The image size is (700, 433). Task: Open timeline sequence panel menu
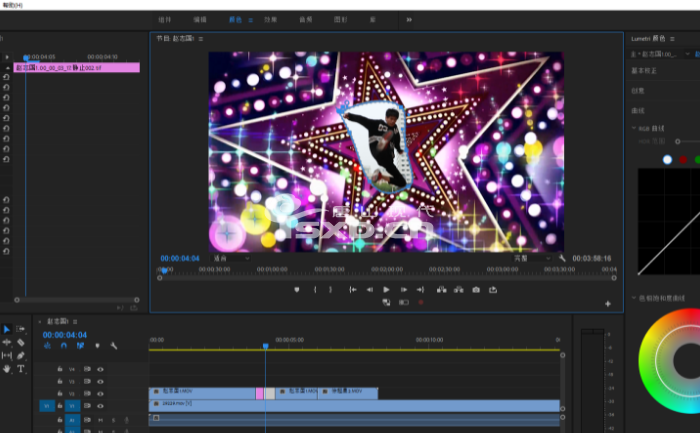75,321
